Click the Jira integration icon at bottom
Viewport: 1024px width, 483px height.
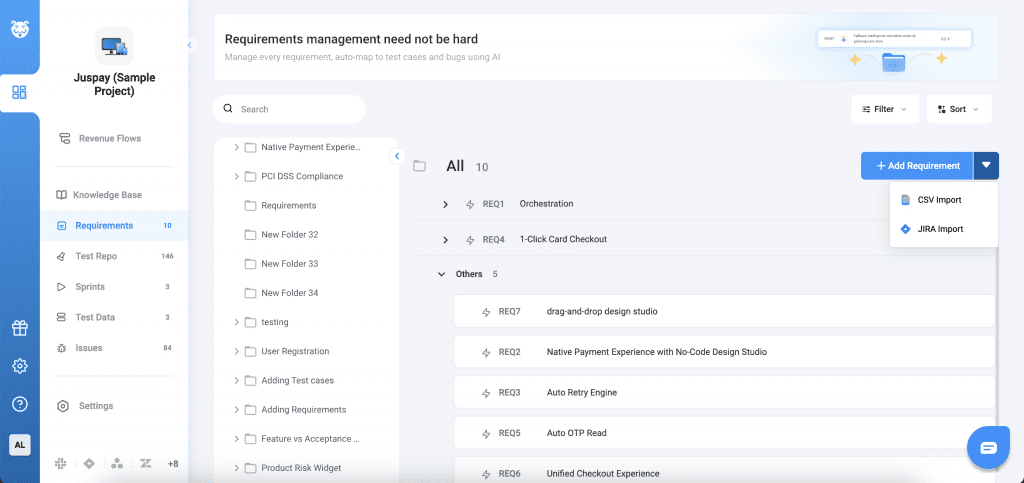coord(89,464)
